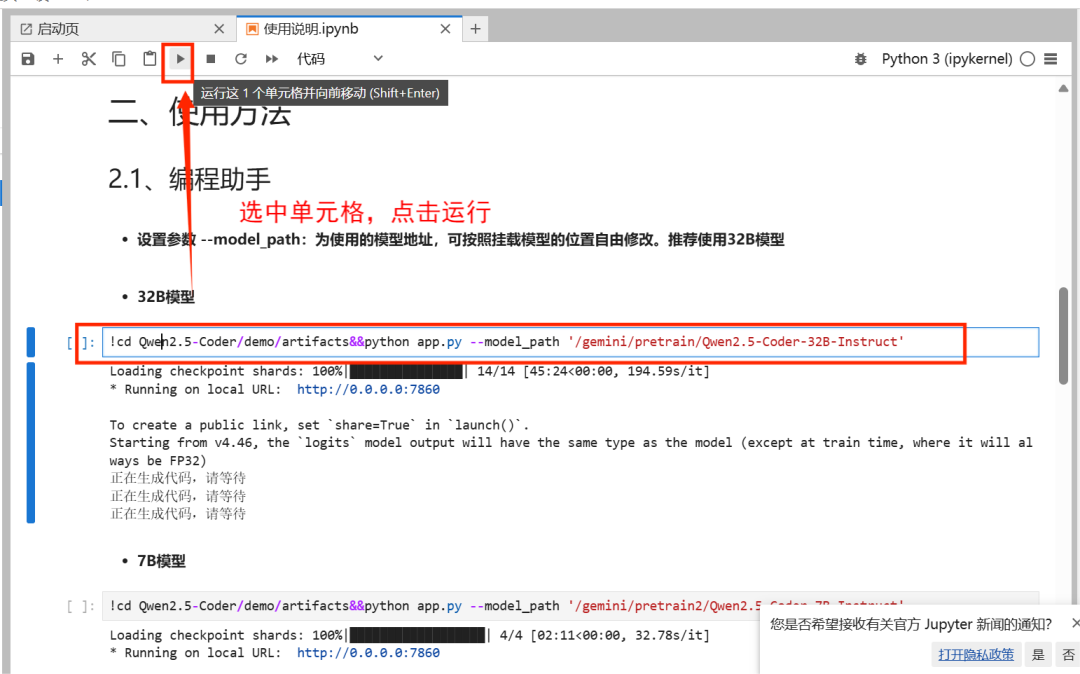This screenshot has width=1080, height=674.
Task: Click the 7B cell execution prompt brackets
Action: 81,607
